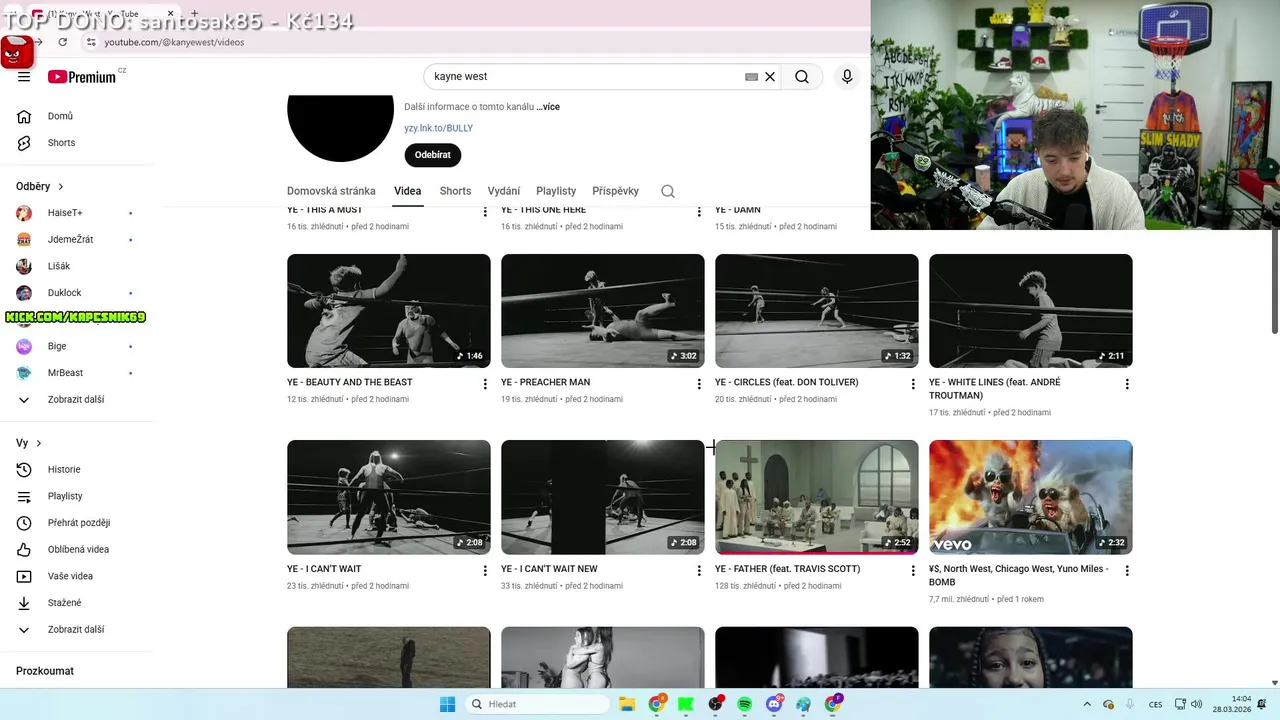Play YE - CIRCLES feat. DON TOLIVER thumbnail

pos(817,311)
